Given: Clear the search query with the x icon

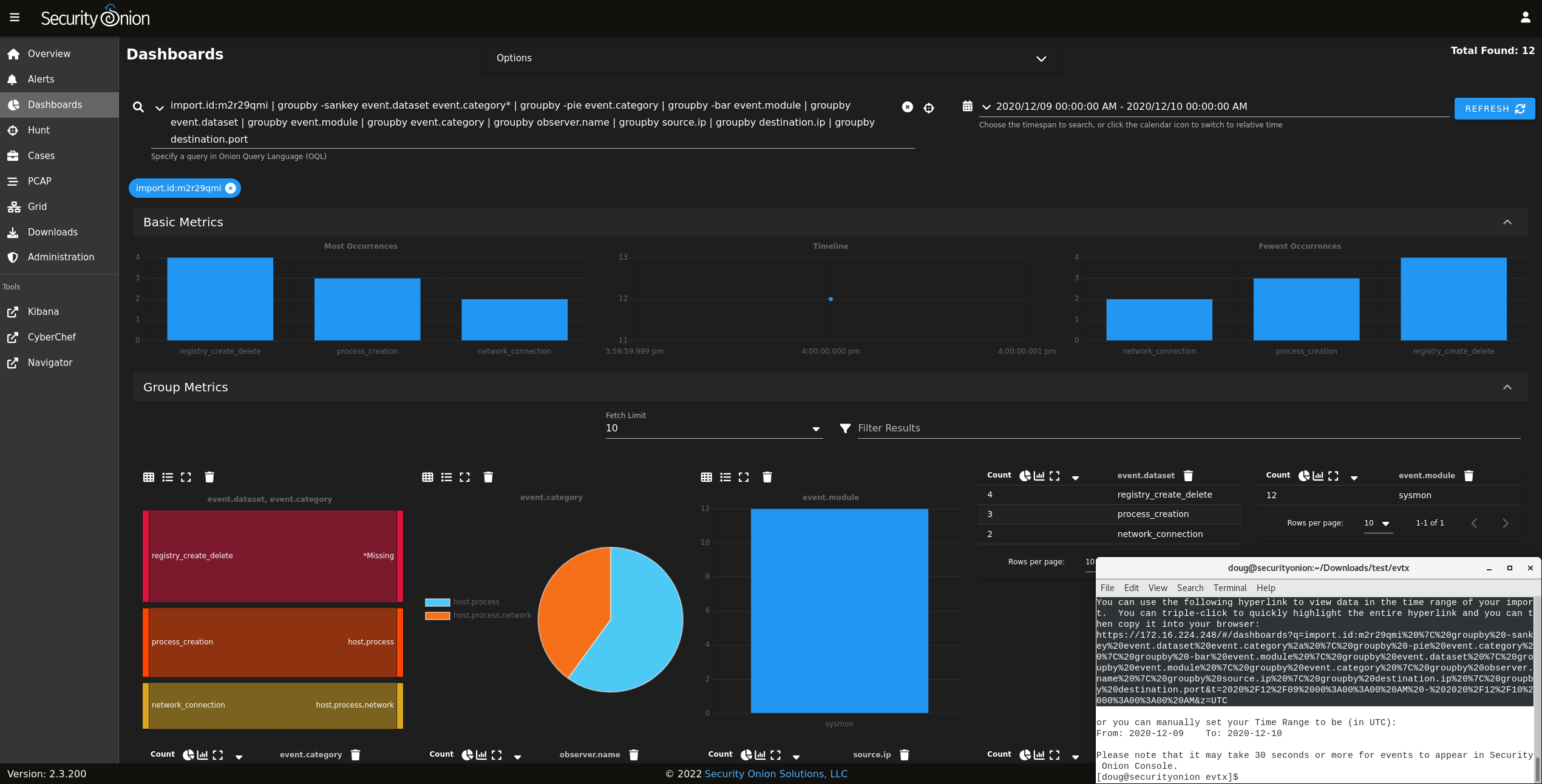Looking at the screenshot, I should point(908,107).
